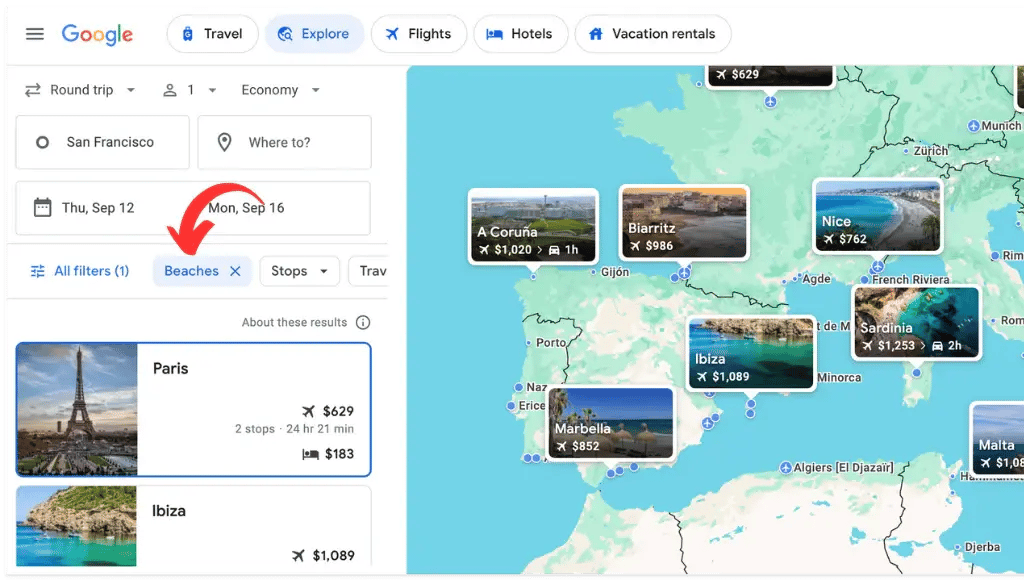Click the Agde map label
This screenshot has width=1024, height=580.
(816, 279)
